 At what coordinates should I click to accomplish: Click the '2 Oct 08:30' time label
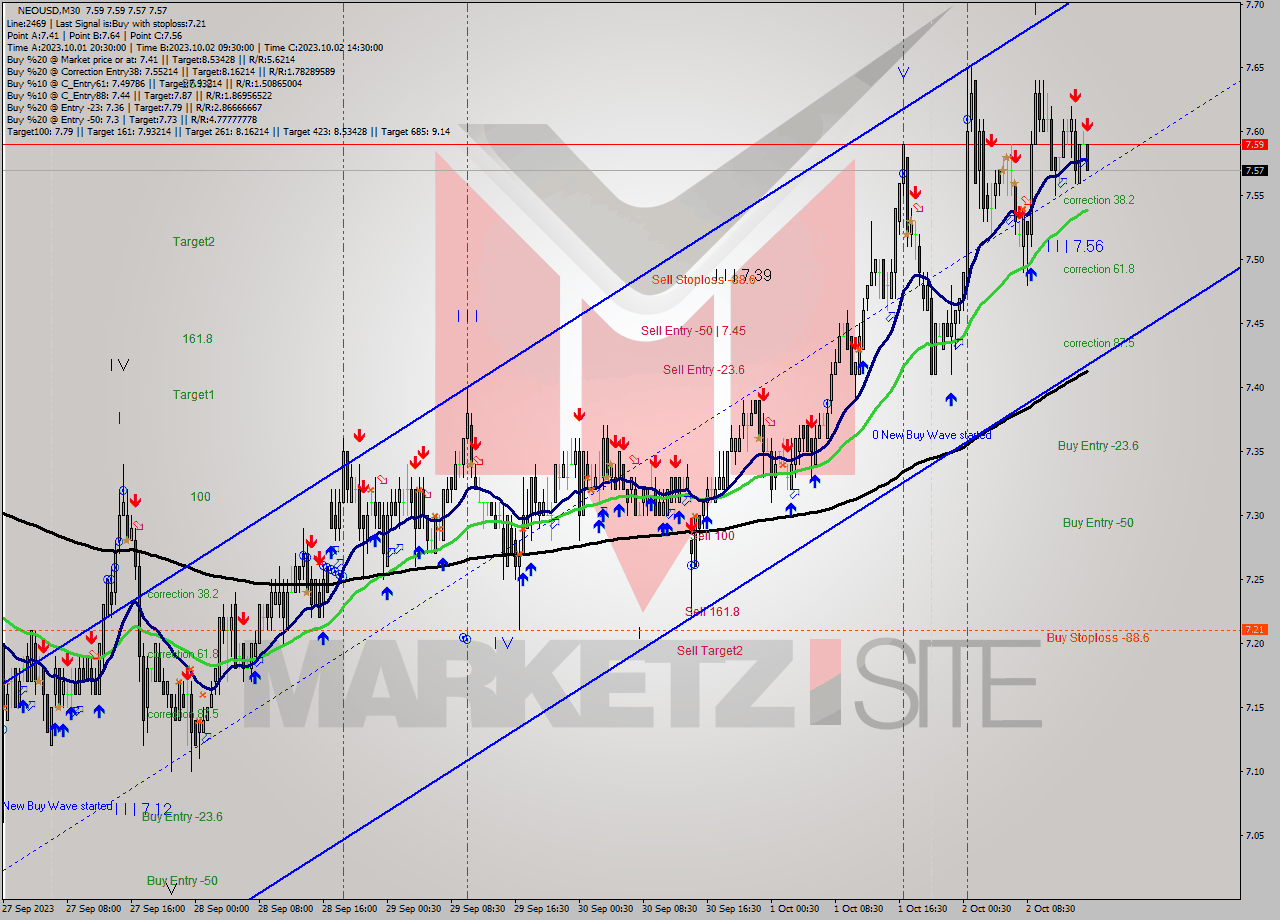pyautogui.click(x=1051, y=909)
